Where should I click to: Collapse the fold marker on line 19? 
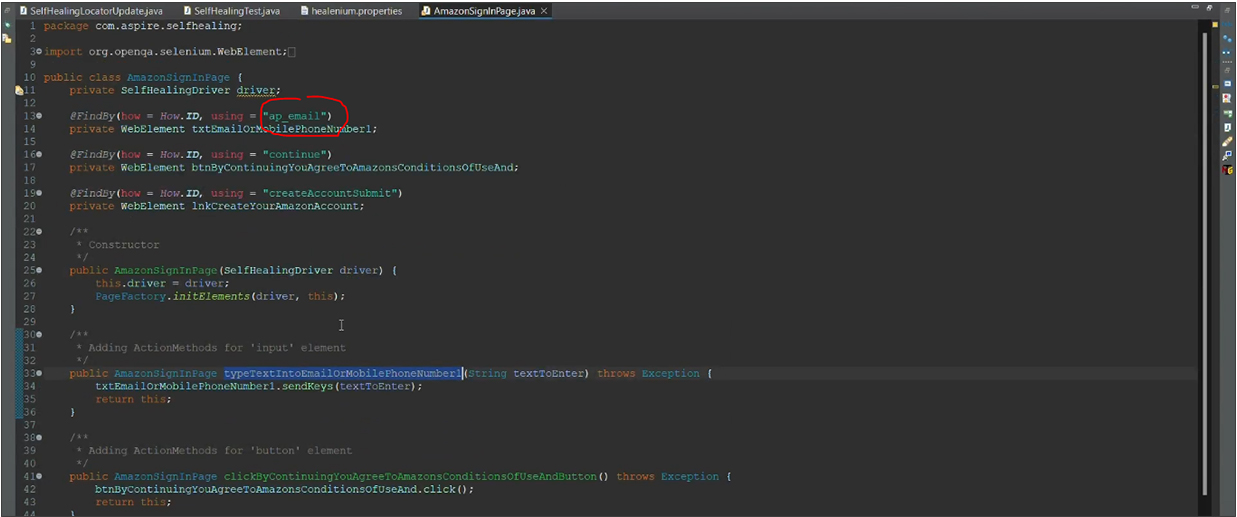[38, 193]
